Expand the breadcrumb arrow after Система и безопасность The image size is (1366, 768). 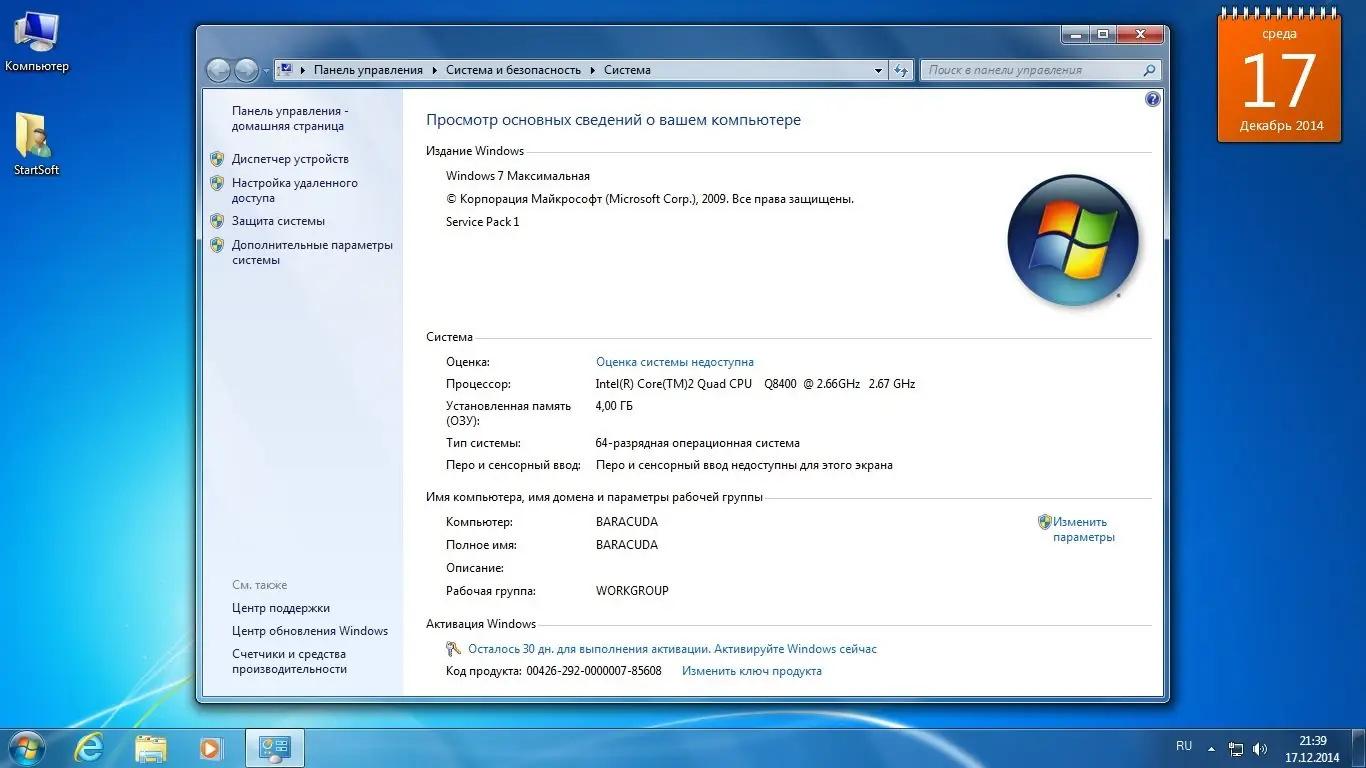click(593, 70)
